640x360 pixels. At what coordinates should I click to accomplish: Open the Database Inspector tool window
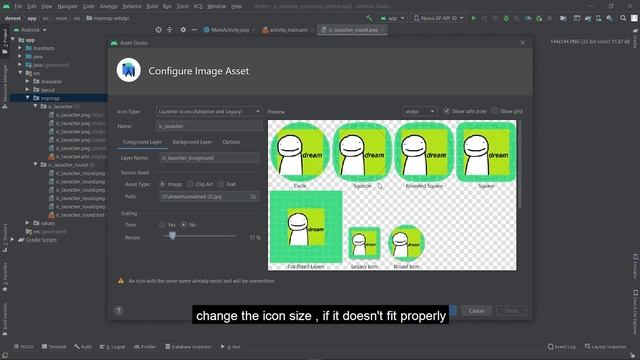(x=188, y=347)
